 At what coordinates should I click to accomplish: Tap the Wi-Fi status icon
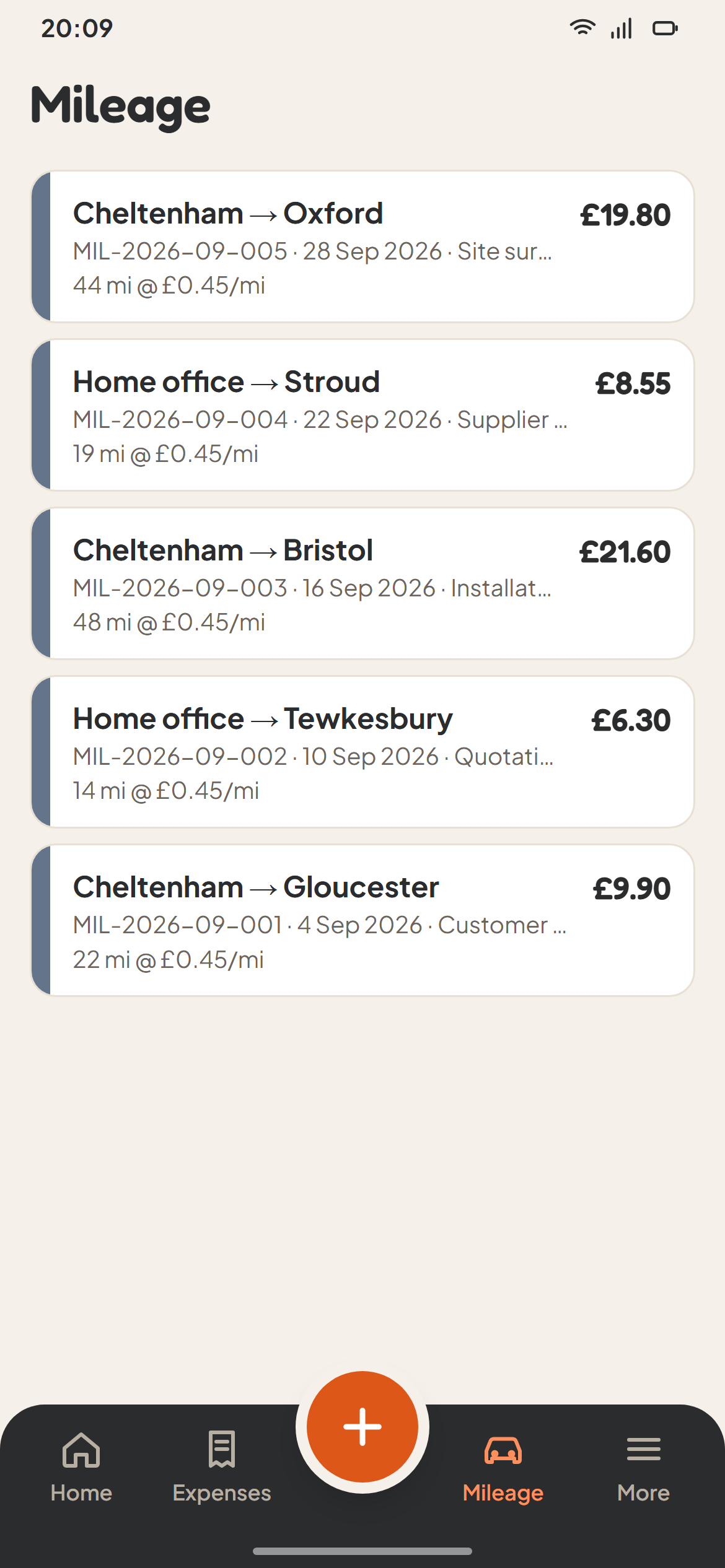tap(582, 28)
